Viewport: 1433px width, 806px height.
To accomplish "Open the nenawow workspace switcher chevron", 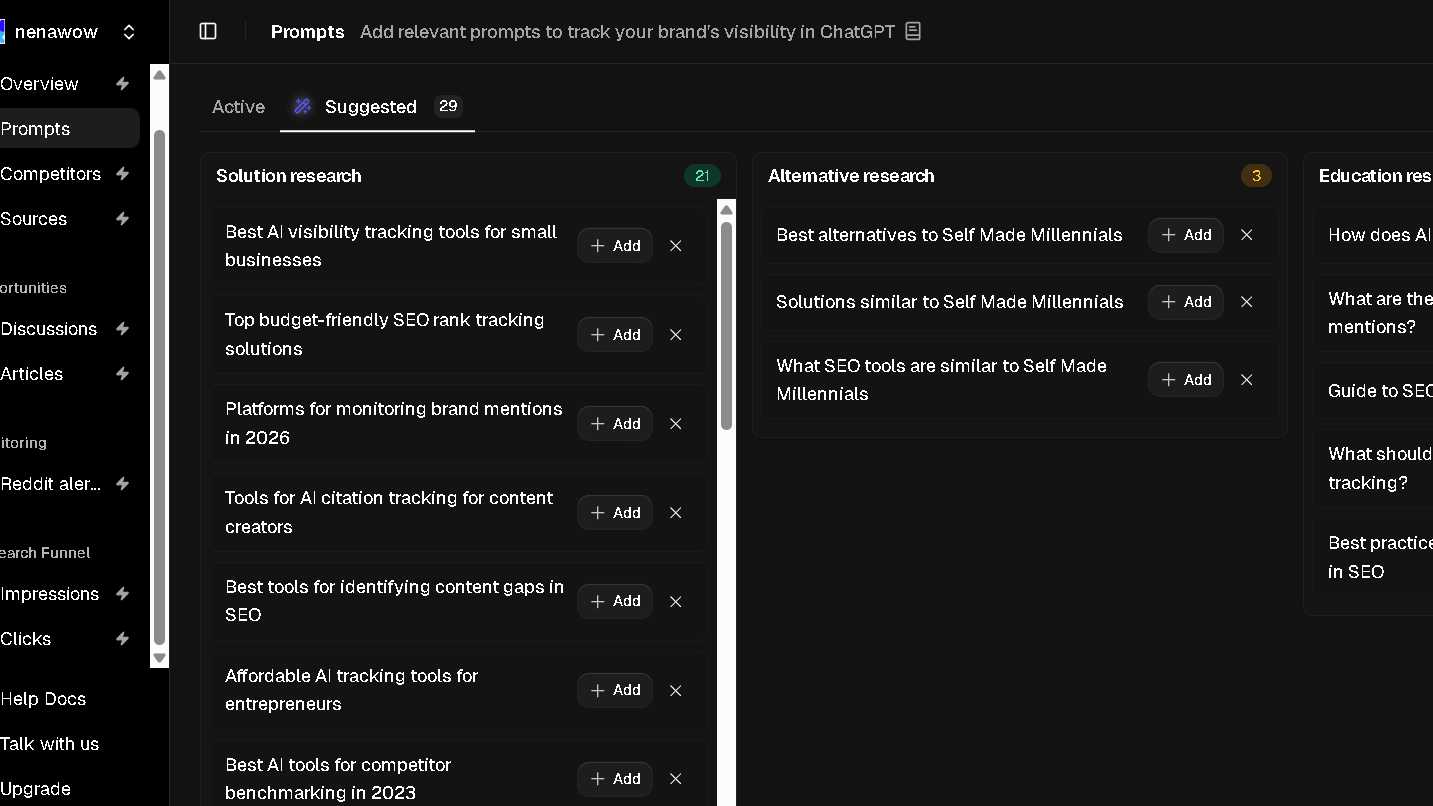I will point(129,31).
